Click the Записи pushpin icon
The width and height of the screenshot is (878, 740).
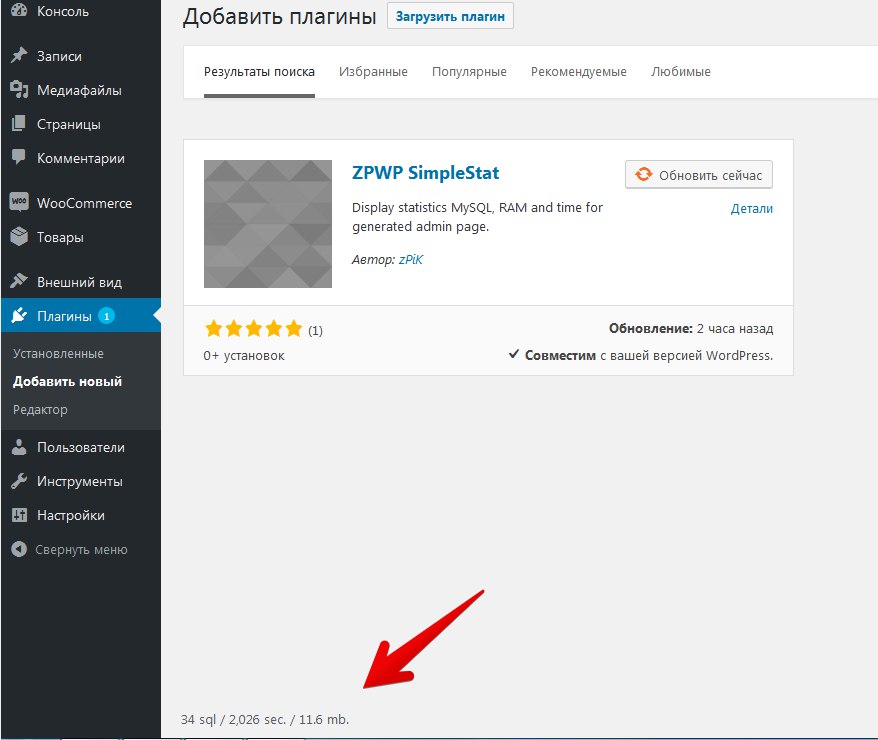[19, 55]
